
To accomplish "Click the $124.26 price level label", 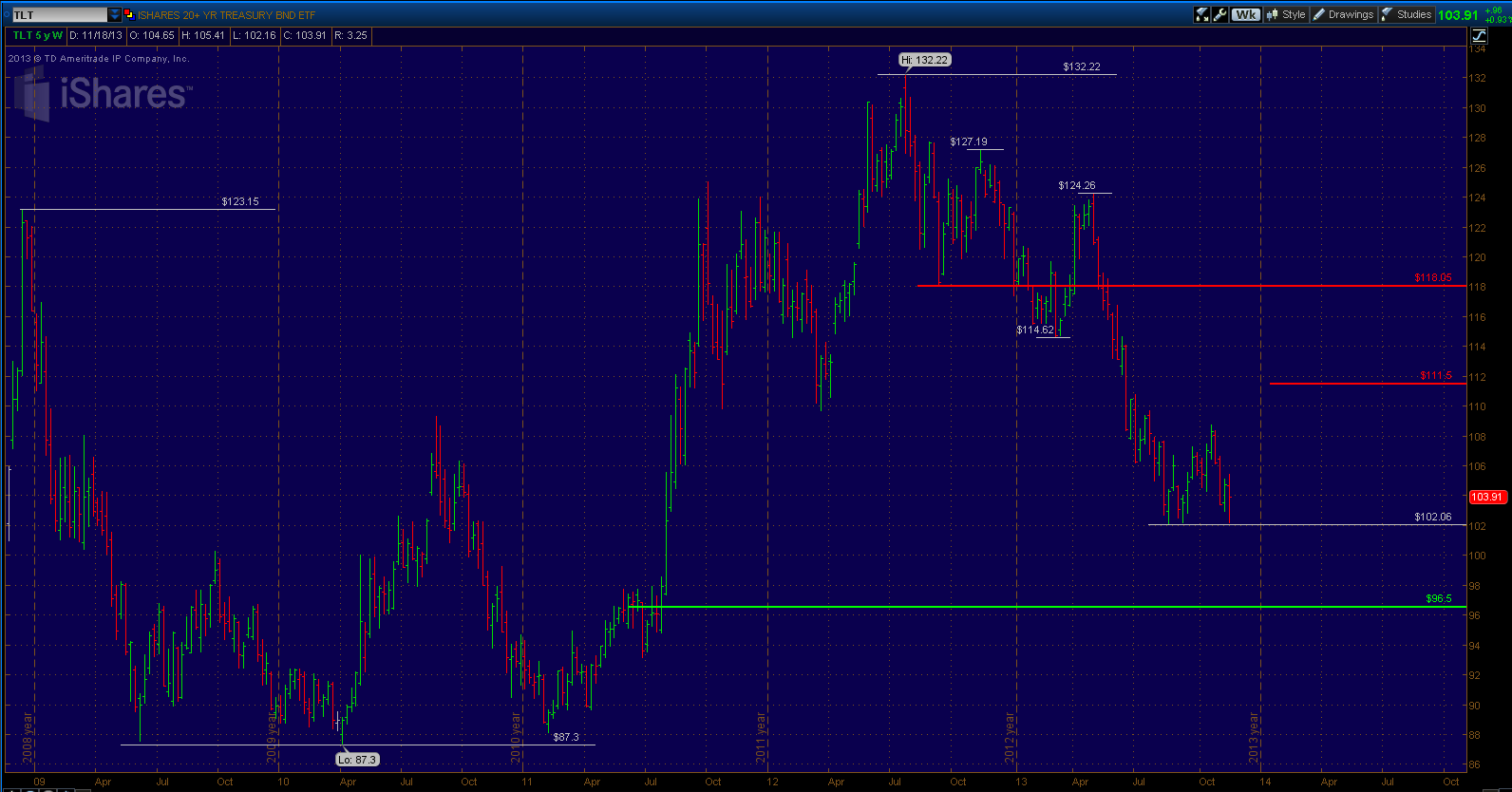I will coord(1077,185).
